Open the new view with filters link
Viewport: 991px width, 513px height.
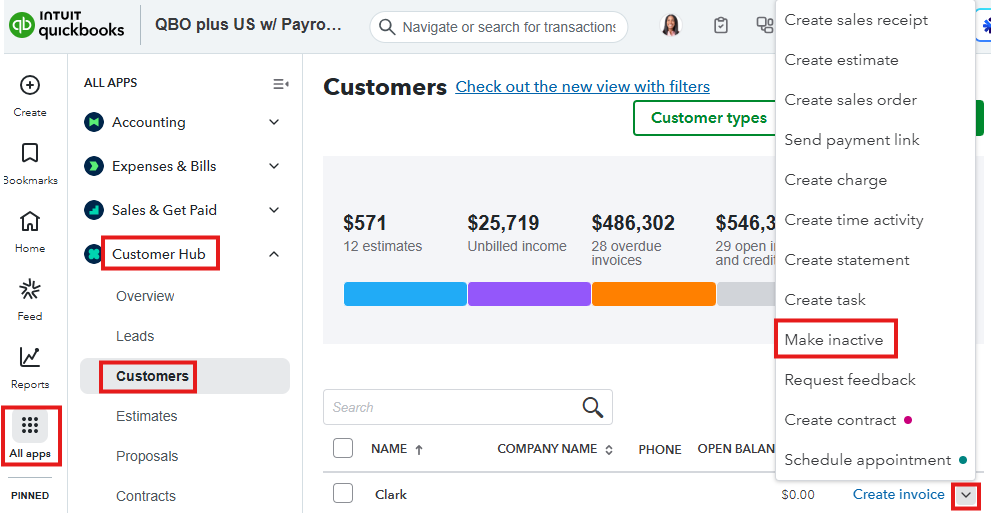582,87
